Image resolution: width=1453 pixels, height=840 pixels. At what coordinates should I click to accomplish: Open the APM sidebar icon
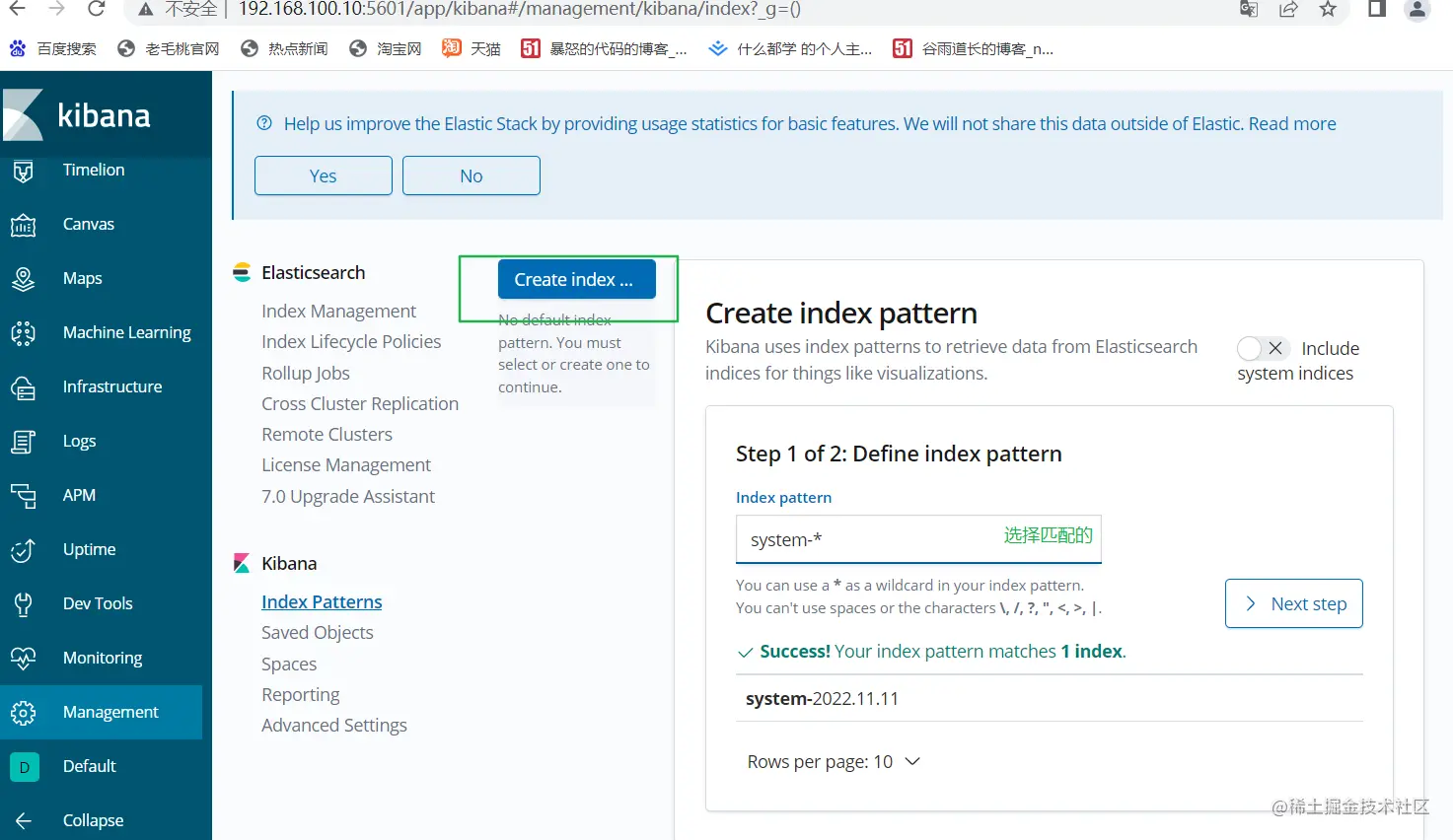[23, 496]
